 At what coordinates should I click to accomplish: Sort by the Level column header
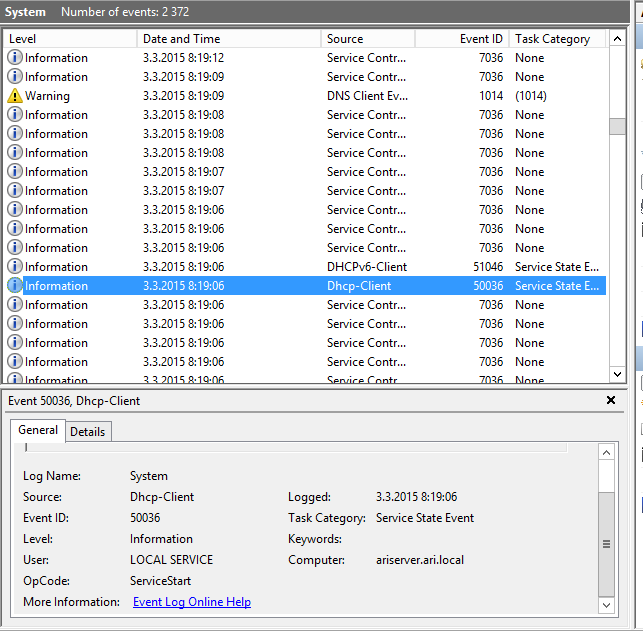pos(70,39)
